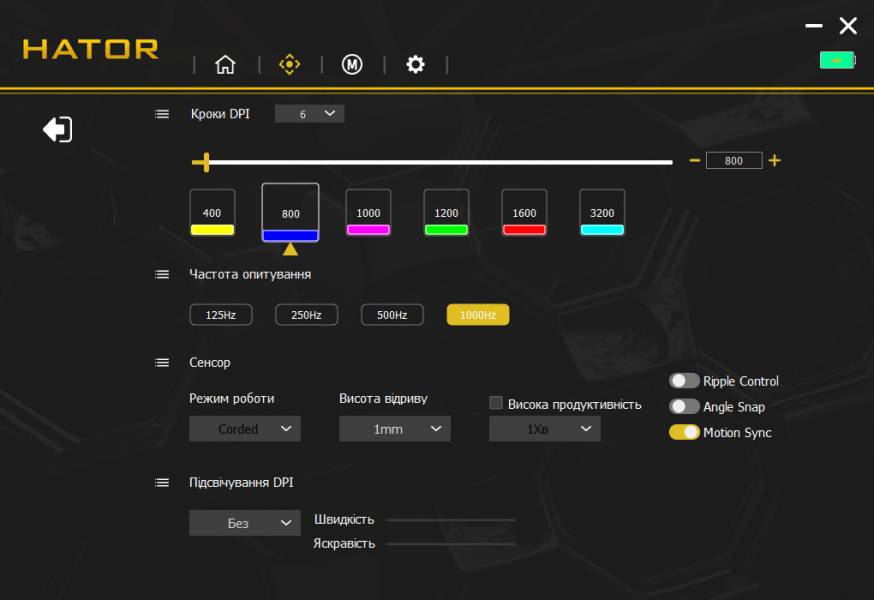Viewport: 874px width, 600px height.
Task: Click the battery status indicator
Action: tap(837, 60)
